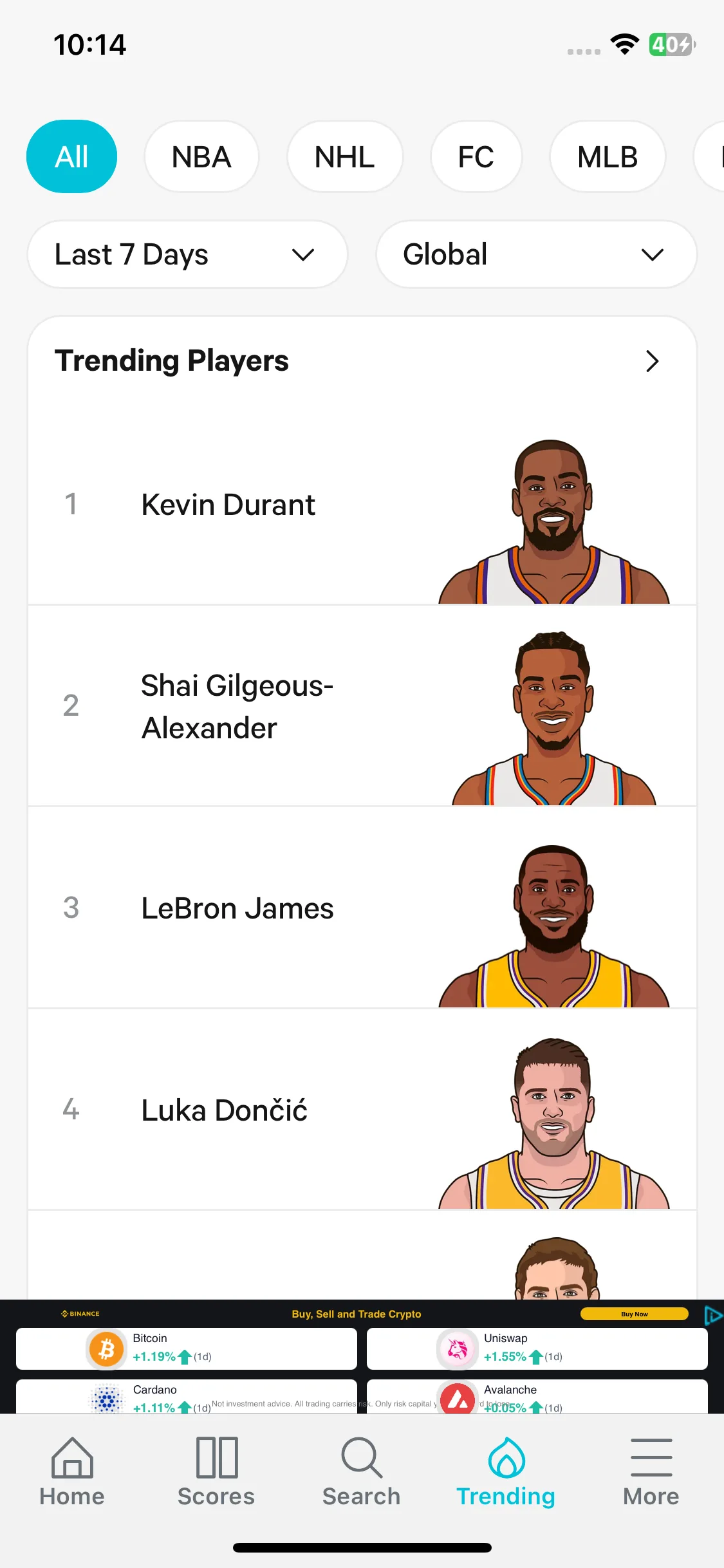Choose the FC filter chip
The height and width of the screenshot is (1568, 724).
[476, 156]
